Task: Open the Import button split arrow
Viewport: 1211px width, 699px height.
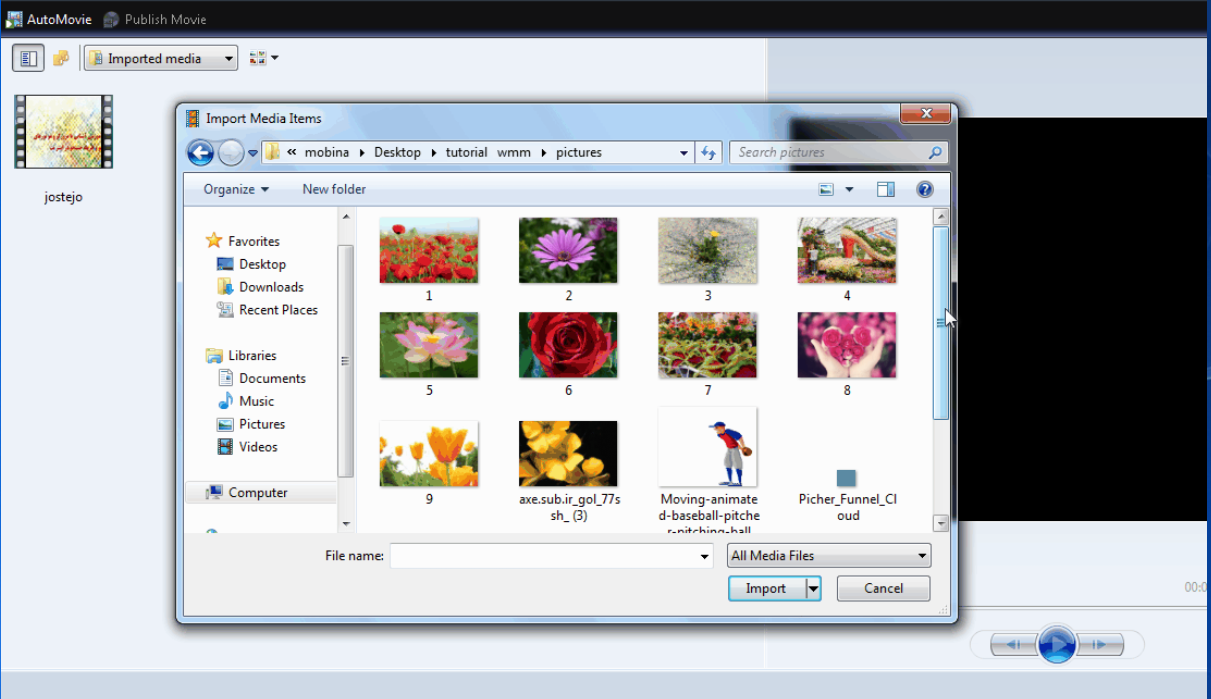Action: coord(813,588)
